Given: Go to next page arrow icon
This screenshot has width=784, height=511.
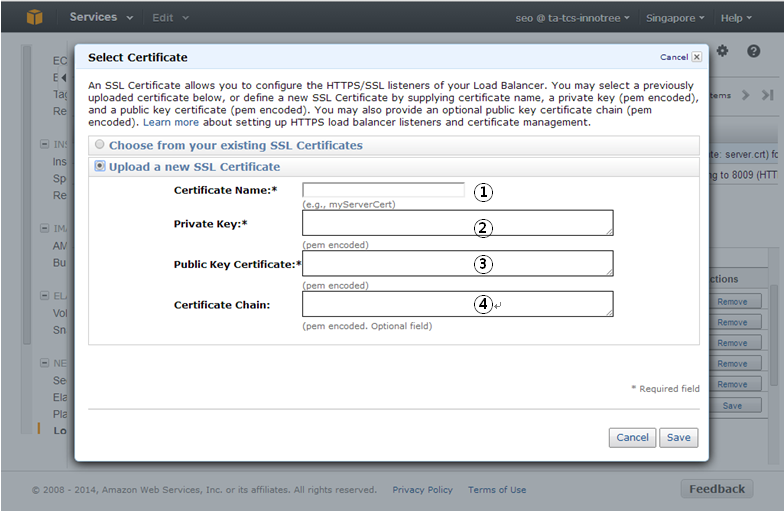Looking at the screenshot, I should coord(746,95).
